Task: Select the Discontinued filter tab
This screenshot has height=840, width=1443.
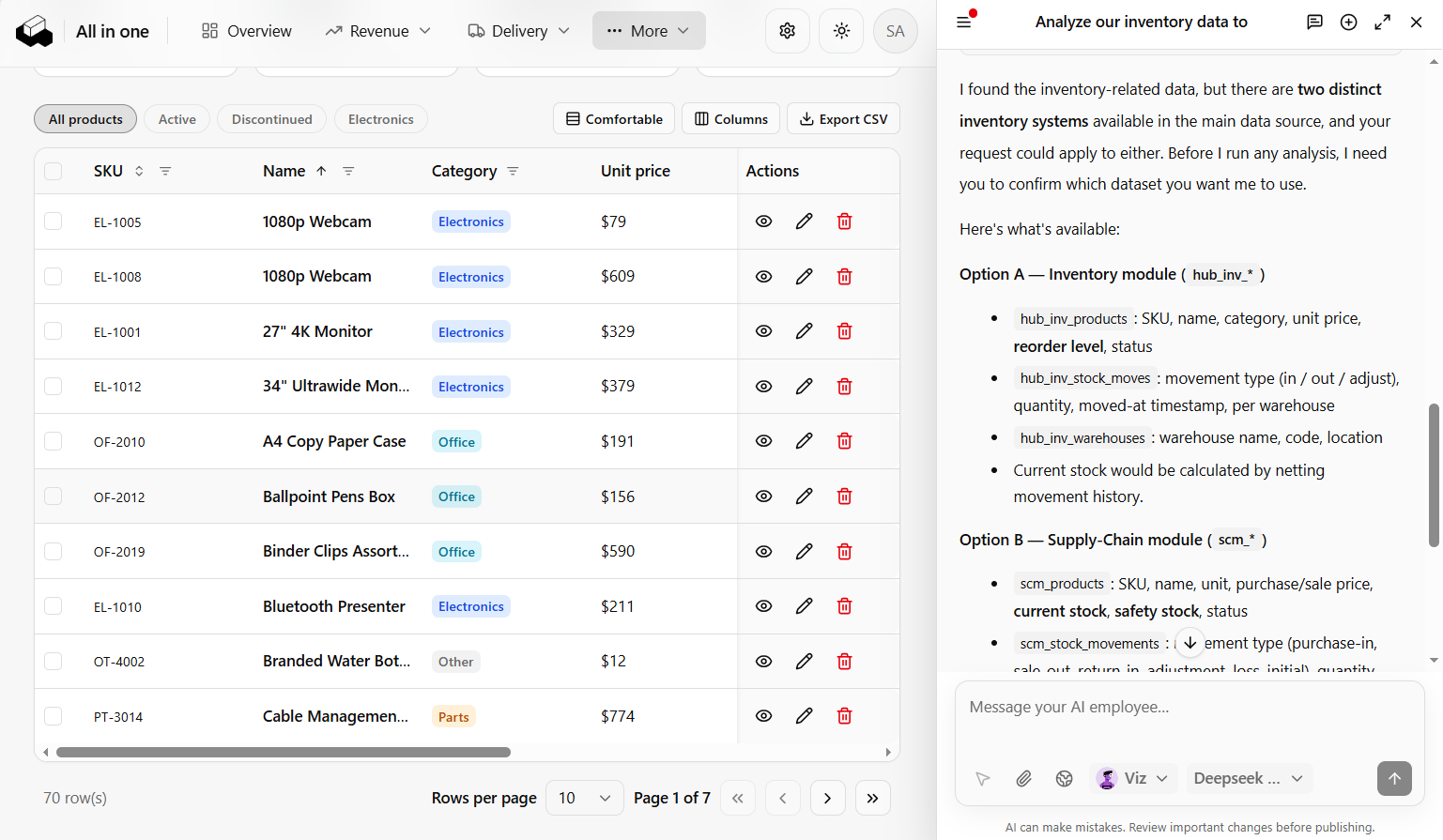Action: 272,119
